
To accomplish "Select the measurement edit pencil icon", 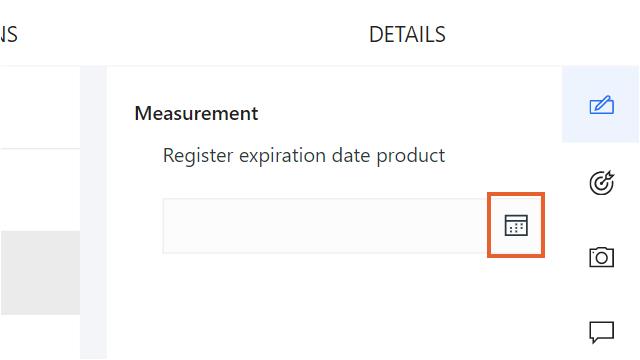I will point(601,105).
